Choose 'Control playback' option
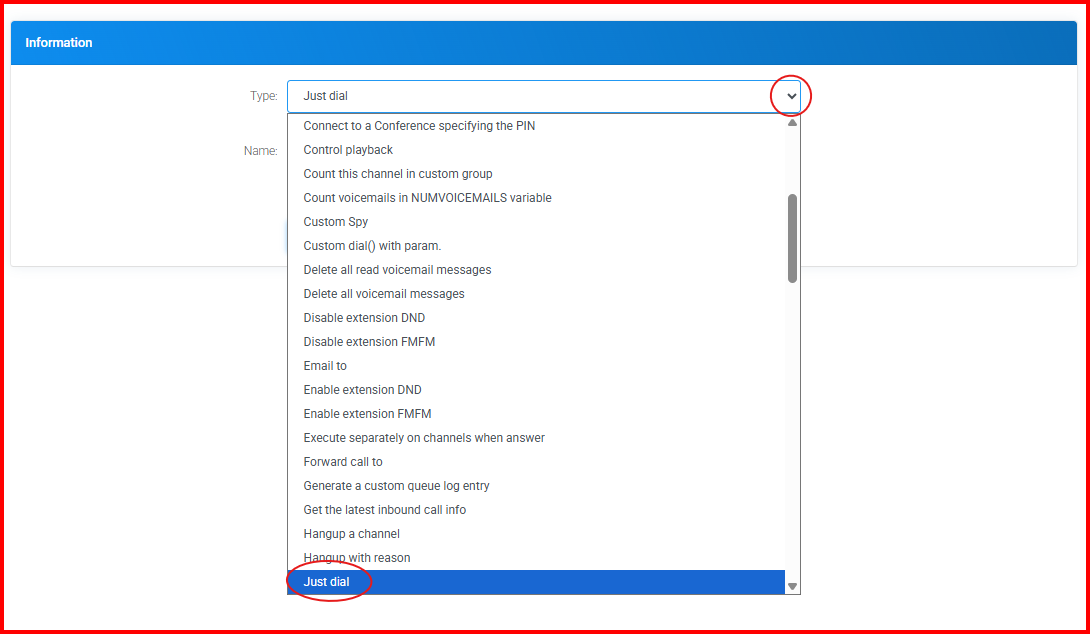1090x634 pixels. (x=348, y=150)
